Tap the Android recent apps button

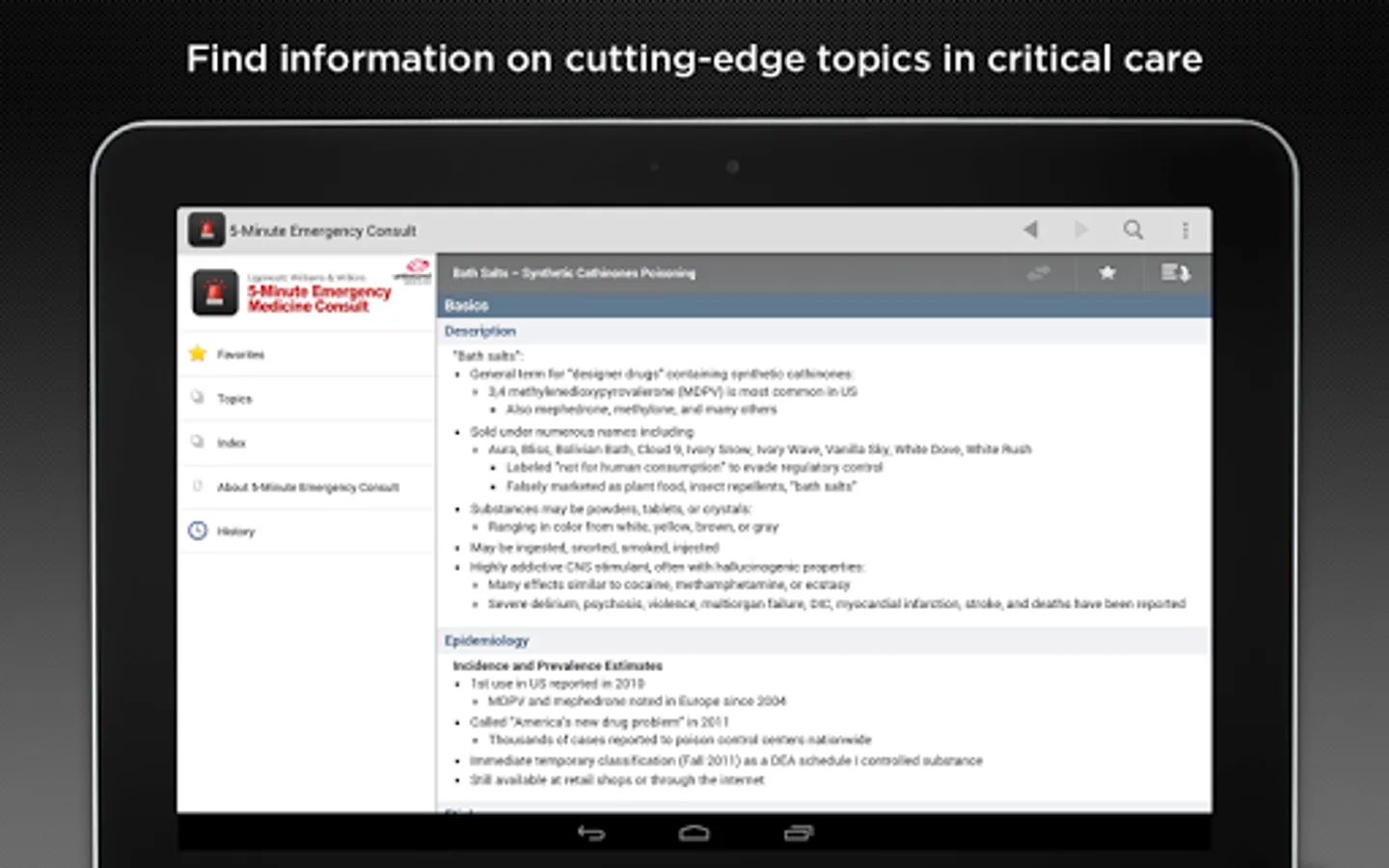(798, 832)
